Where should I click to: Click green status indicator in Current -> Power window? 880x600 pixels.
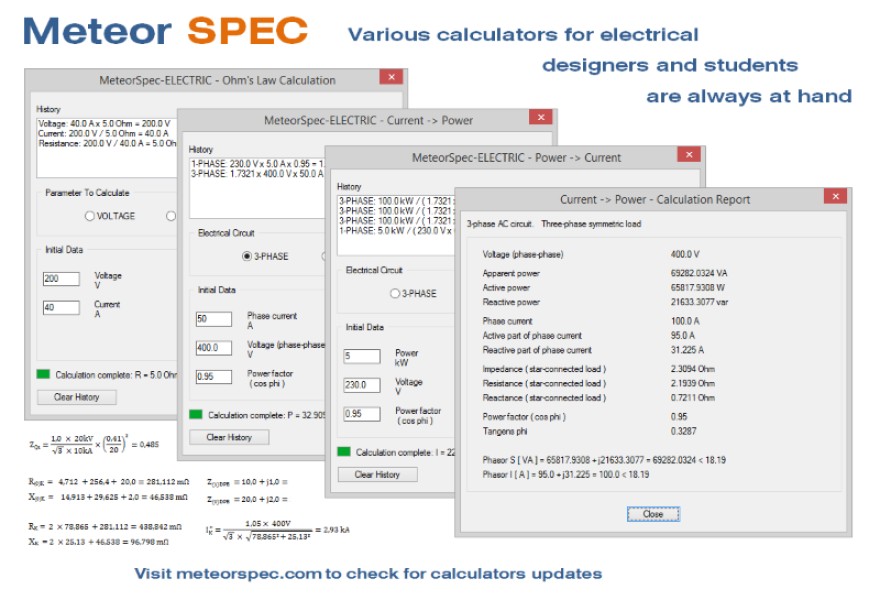[196, 414]
